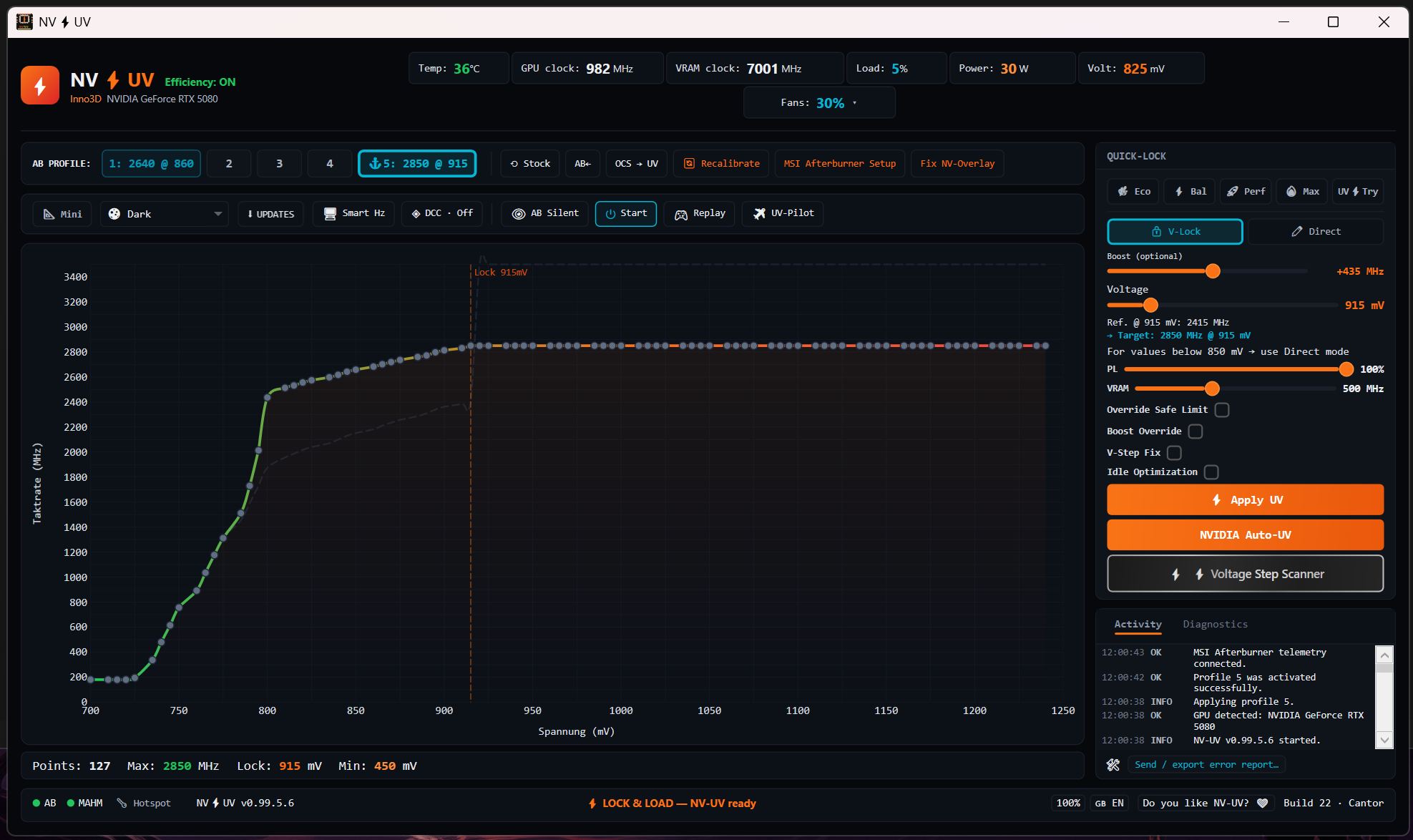Click the green AB status indicator
Screen dimensions: 1413x840
coord(44,804)
